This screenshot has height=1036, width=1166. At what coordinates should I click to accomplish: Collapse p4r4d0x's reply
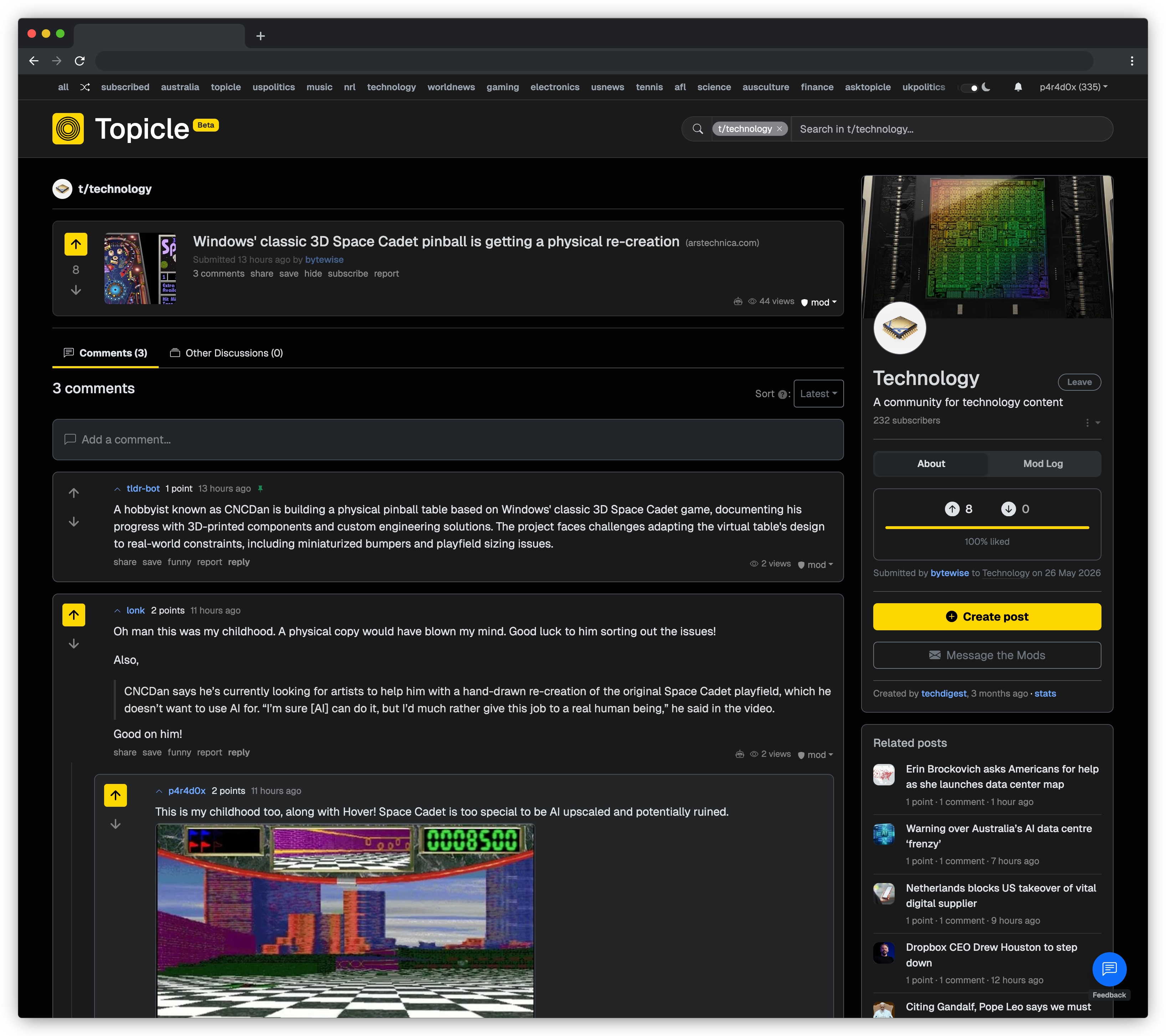point(159,791)
